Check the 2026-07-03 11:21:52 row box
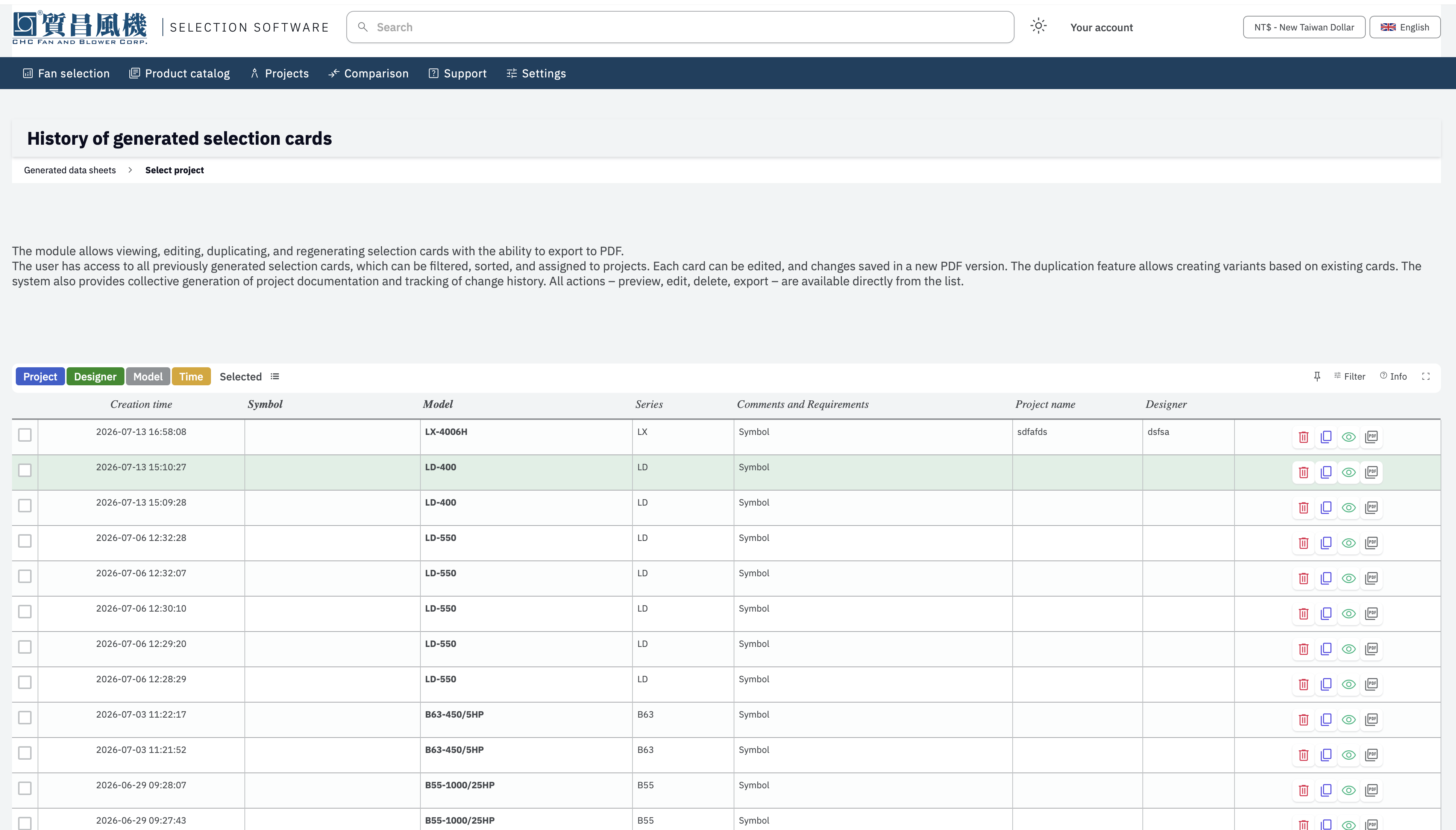1456x830 pixels. pos(24,753)
